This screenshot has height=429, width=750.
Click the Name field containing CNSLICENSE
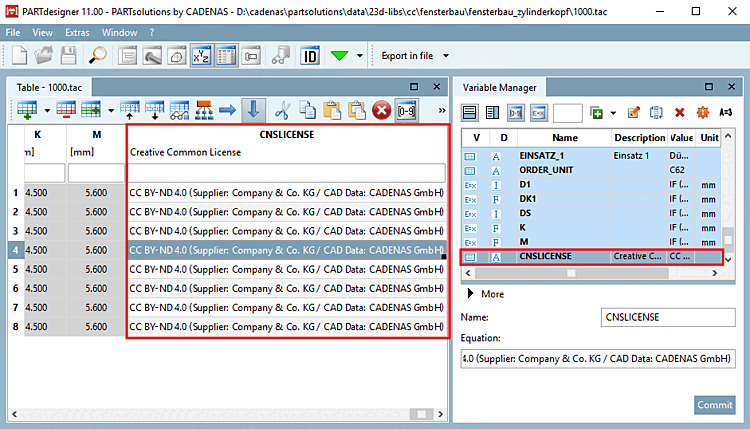[668, 317]
